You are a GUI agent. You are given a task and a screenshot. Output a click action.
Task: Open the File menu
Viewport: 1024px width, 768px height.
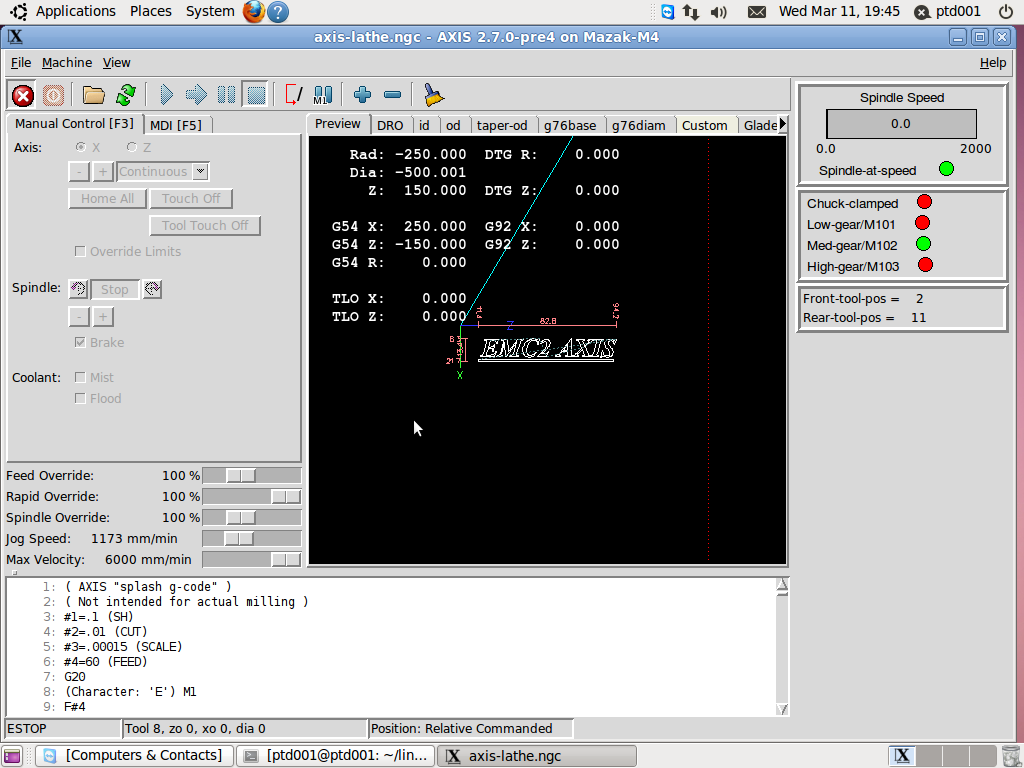(x=21, y=63)
